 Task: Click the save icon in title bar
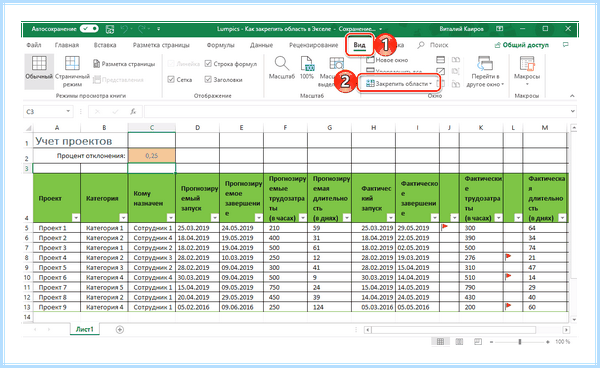110,29
